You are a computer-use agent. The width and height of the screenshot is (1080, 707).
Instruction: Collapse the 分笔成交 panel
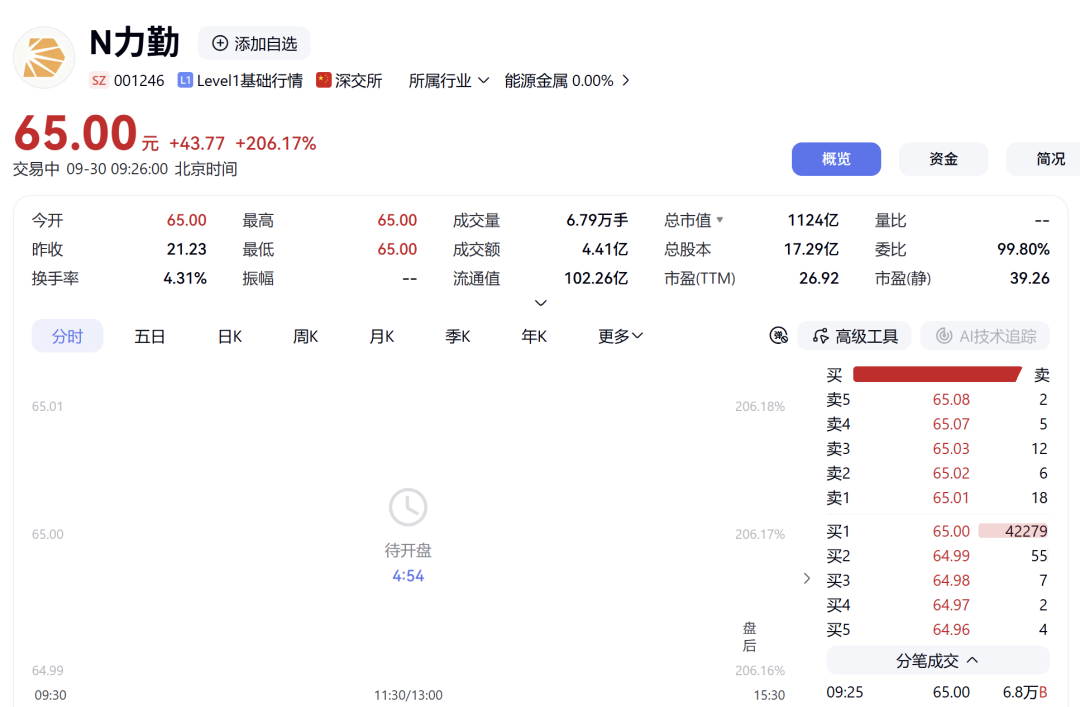938,661
